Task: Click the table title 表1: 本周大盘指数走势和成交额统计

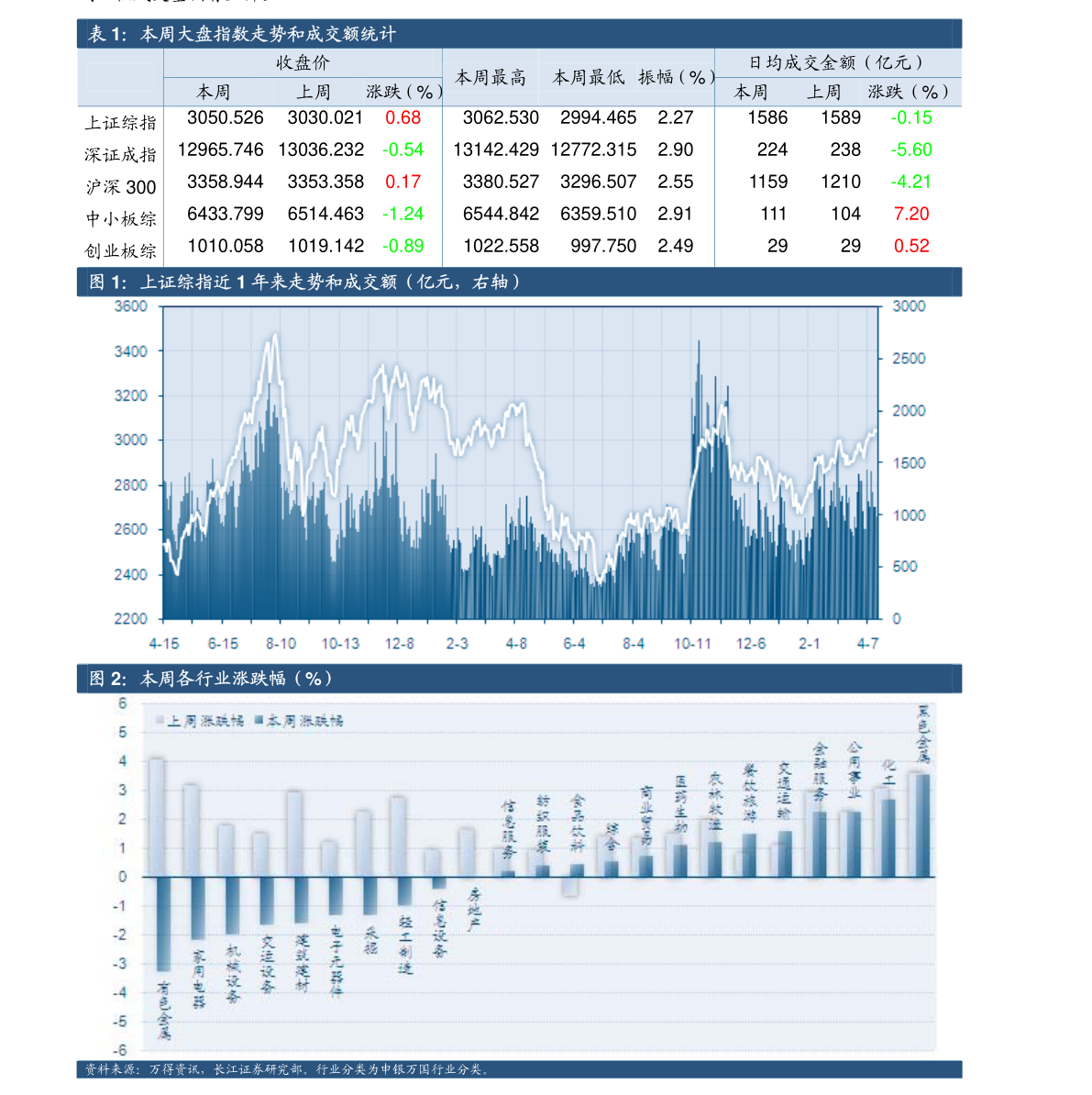Action: click(242, 34)
